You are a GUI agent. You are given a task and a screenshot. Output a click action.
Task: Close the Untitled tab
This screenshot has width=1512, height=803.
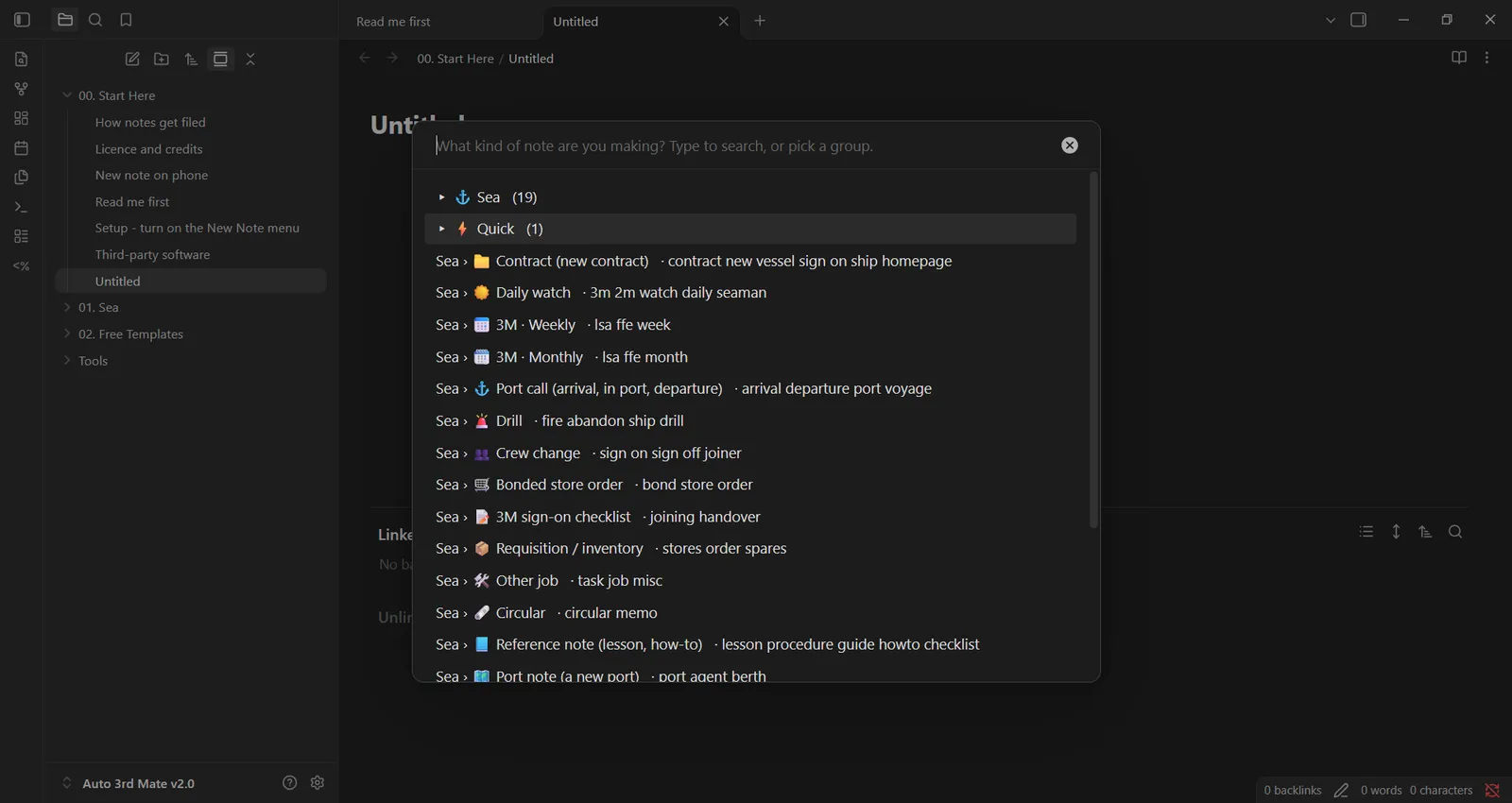click(x=724, y=21)
